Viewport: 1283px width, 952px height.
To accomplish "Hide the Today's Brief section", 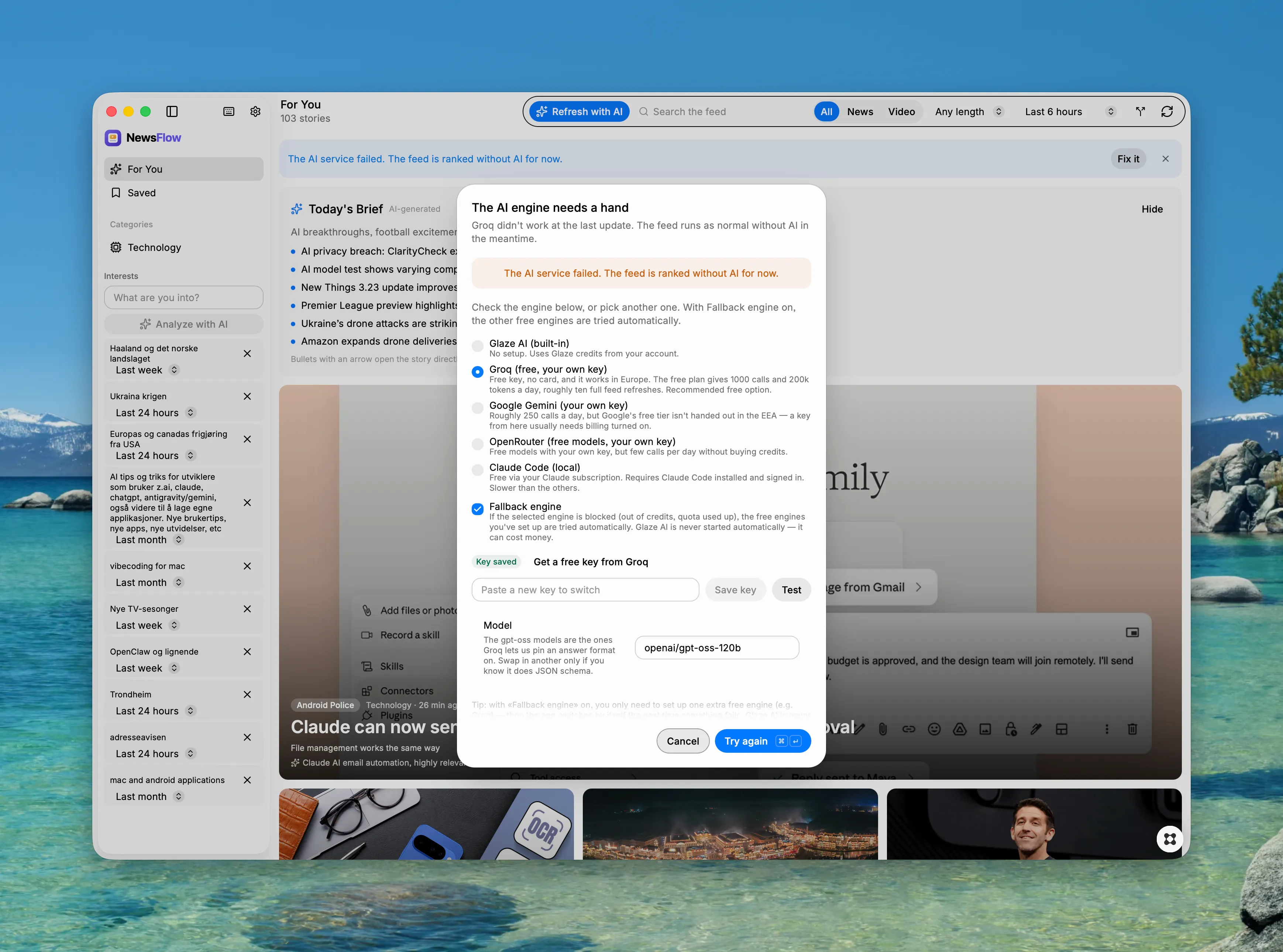I will coord(1152,208).
